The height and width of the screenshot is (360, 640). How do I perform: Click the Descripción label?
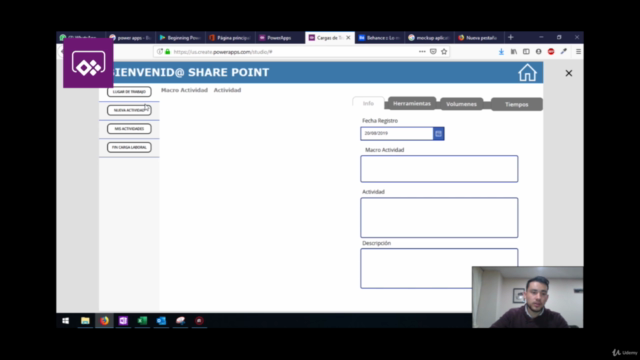(376, 243)
